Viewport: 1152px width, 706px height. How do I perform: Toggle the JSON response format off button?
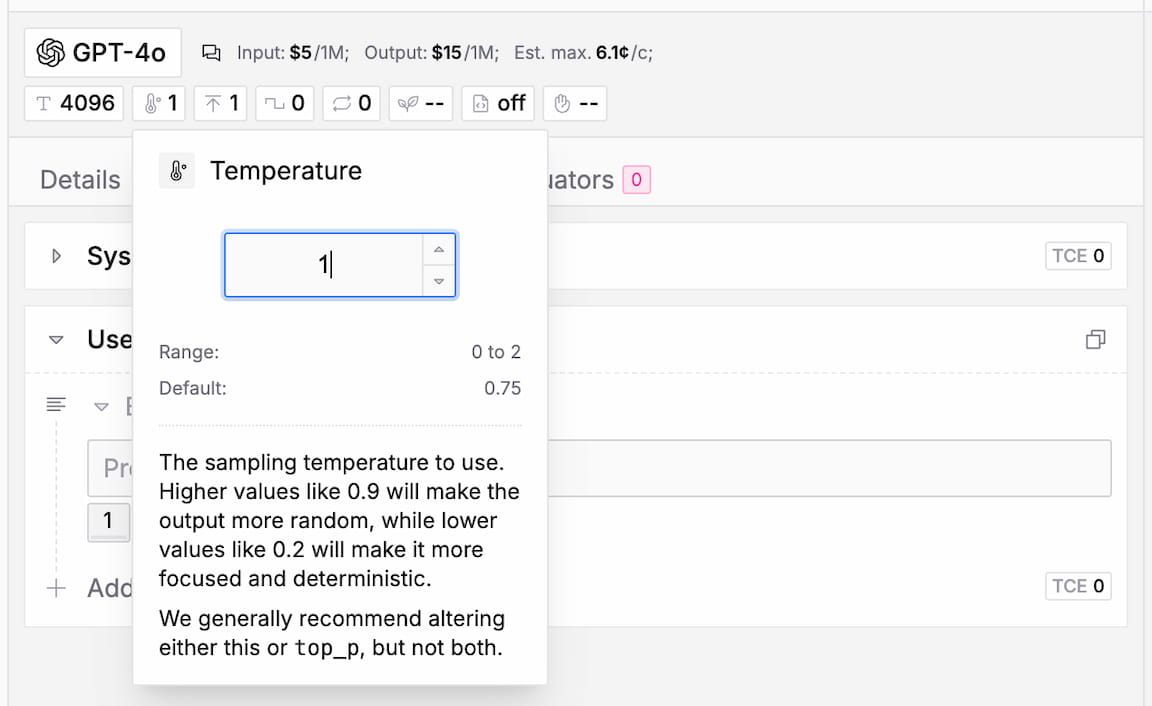(x=498, y=103)
